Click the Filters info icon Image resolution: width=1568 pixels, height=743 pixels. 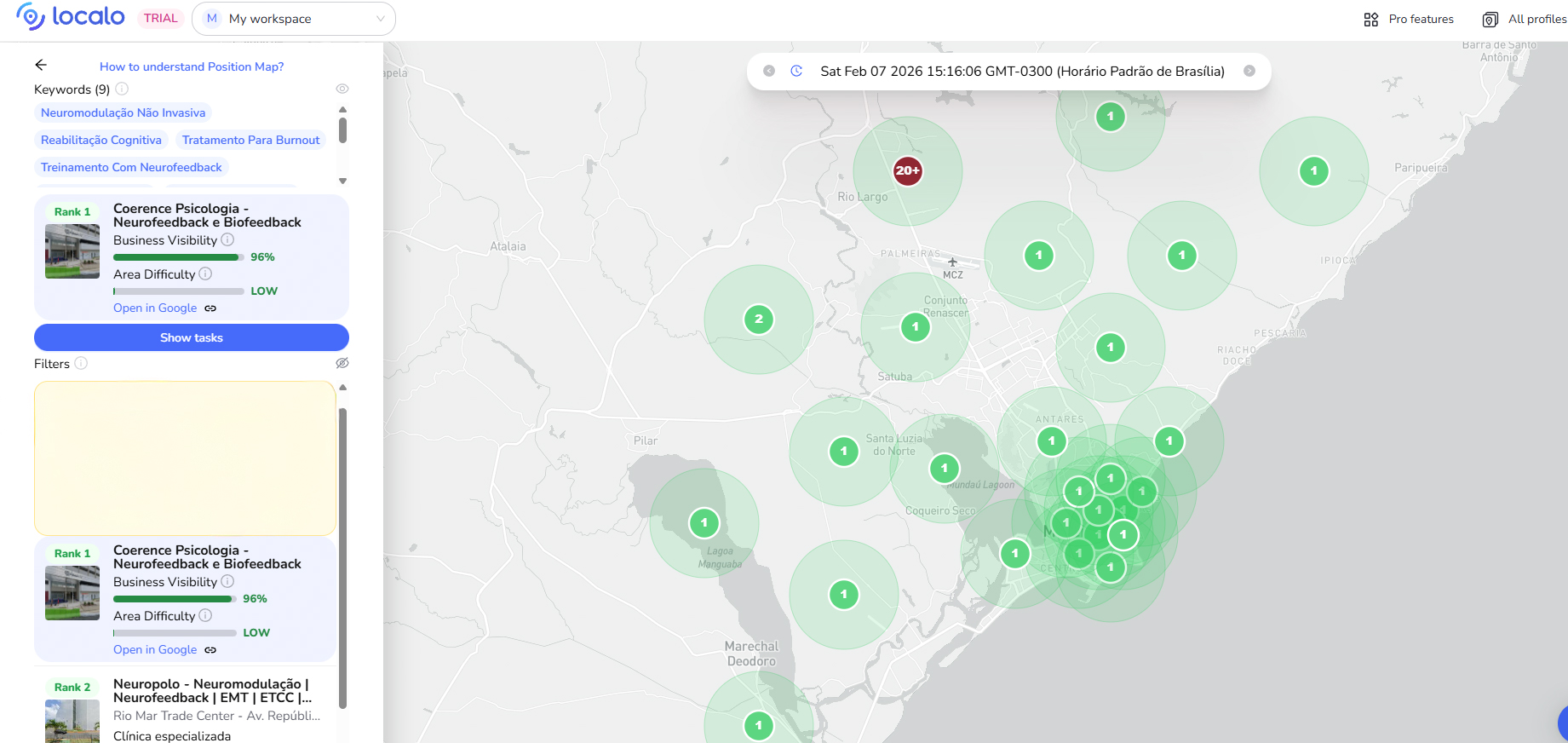coord(81,363)
